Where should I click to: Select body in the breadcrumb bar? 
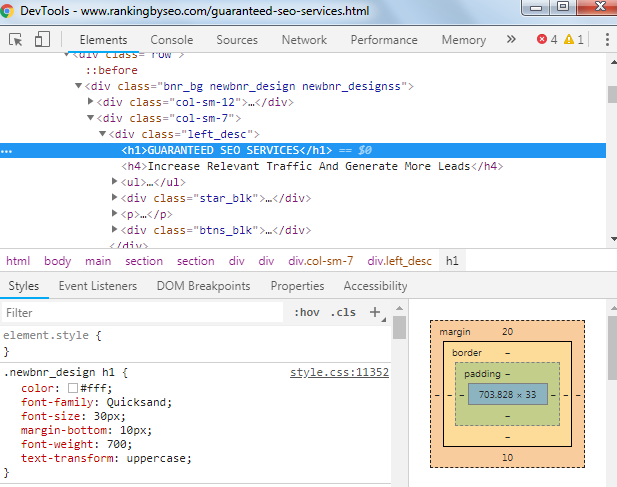(x=57, y=261)
